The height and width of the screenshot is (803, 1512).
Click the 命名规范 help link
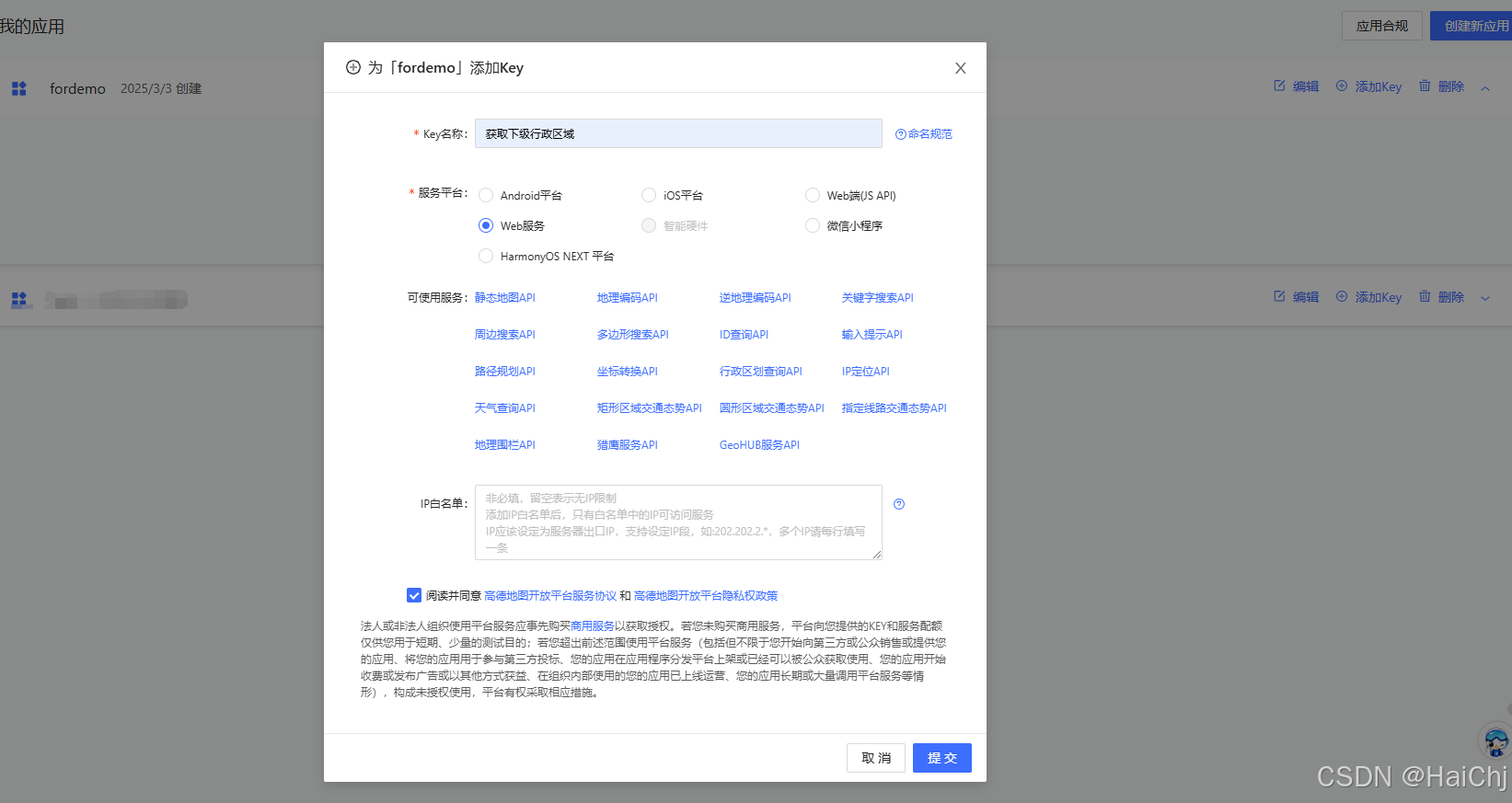[x=924, y=134]
